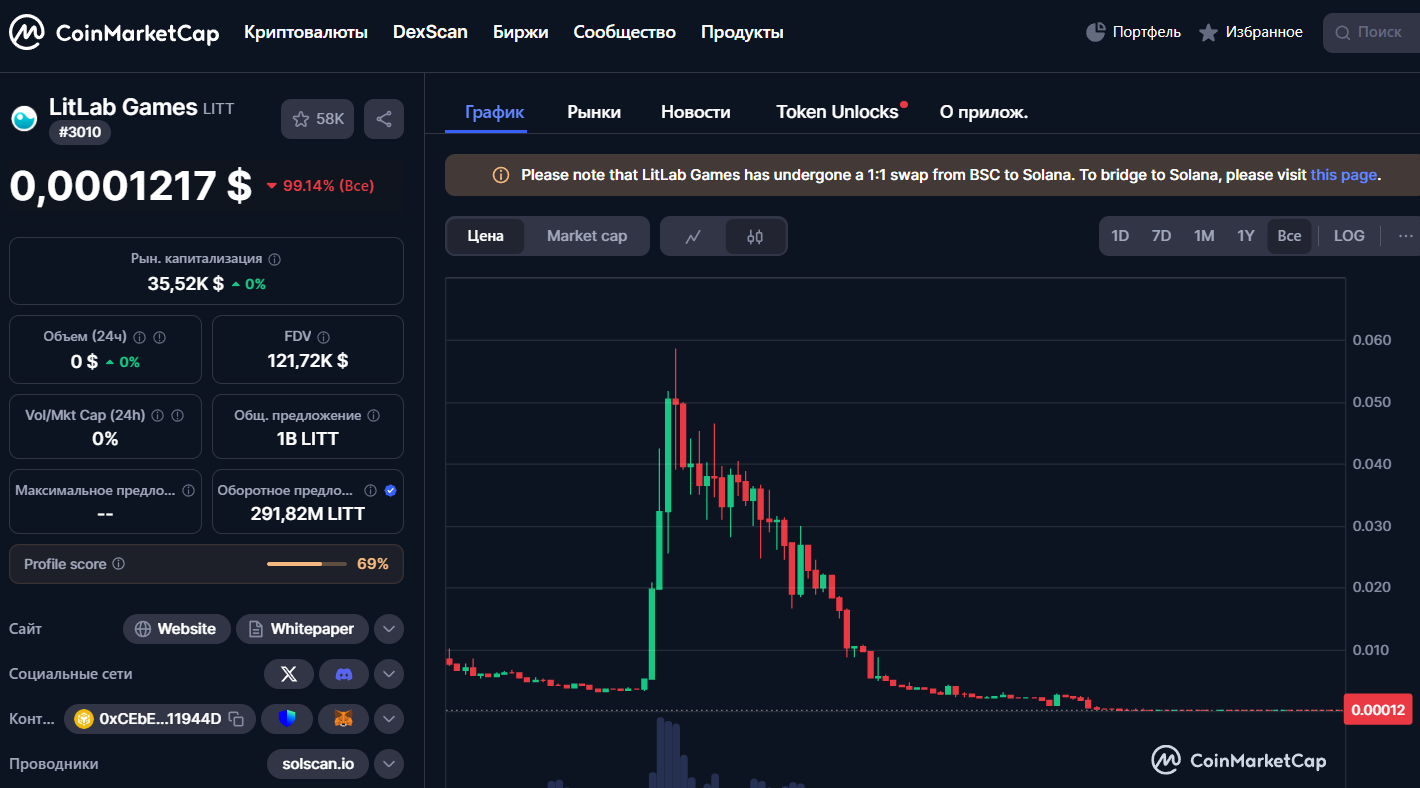
Task: Open chart more options (three dots)
Action: click(x=1405, y=236)
